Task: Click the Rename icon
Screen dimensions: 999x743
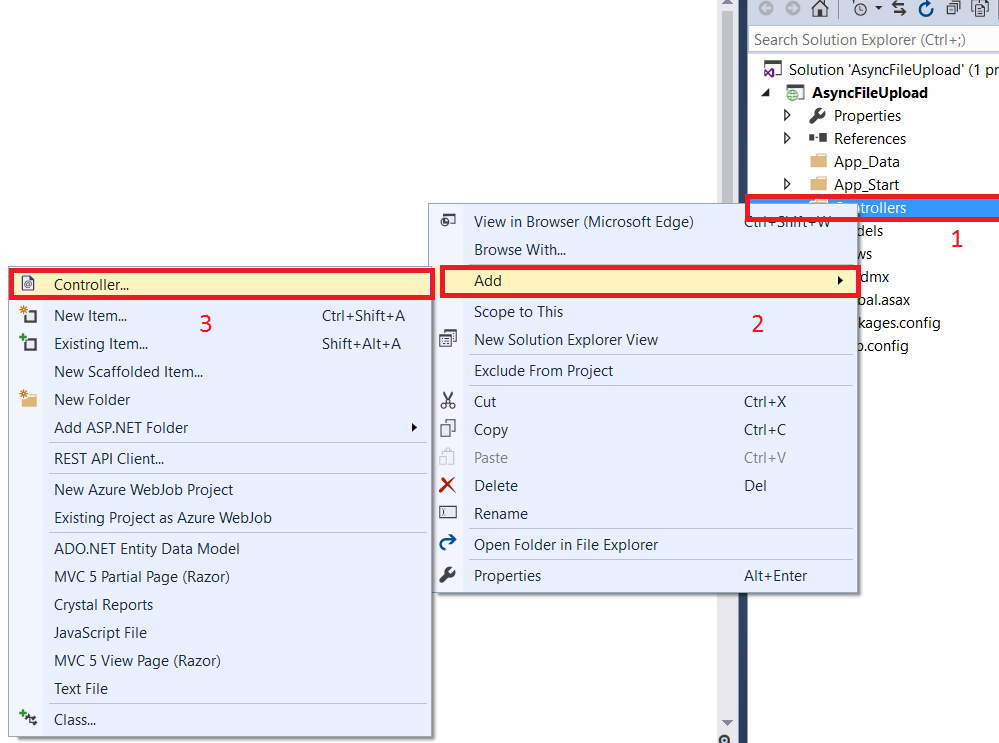Action: [x=448, y=512]
